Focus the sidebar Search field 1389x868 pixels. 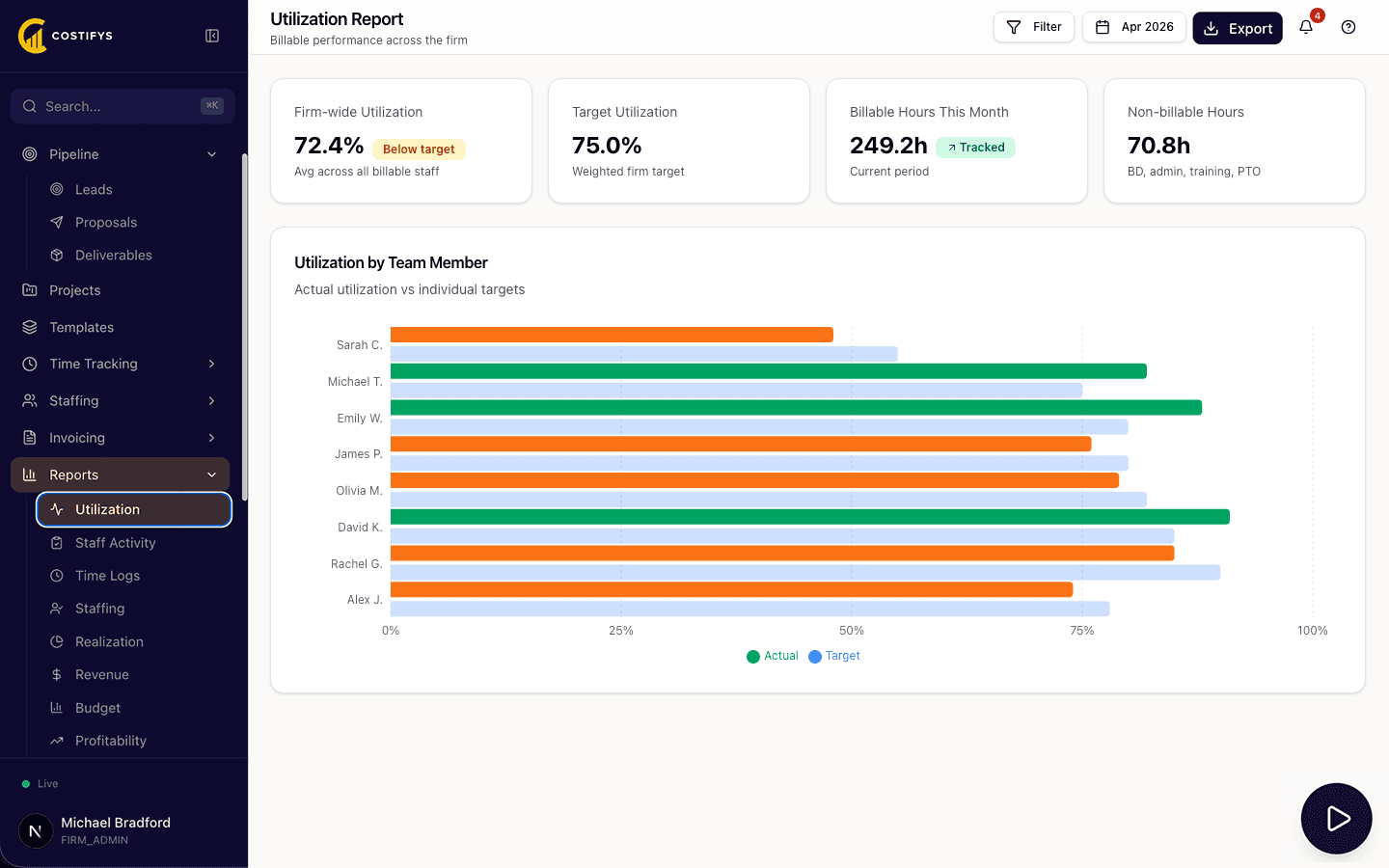click(123, 106)
